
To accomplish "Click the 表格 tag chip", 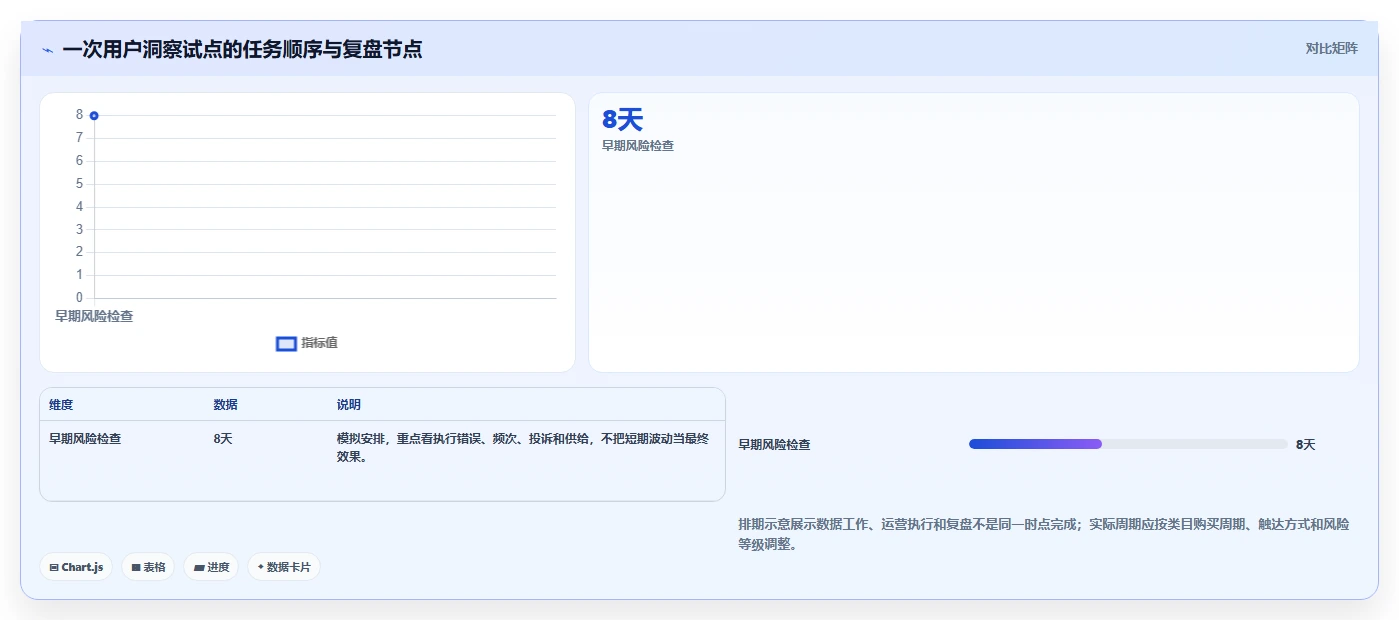I will [x=148, y=567].
